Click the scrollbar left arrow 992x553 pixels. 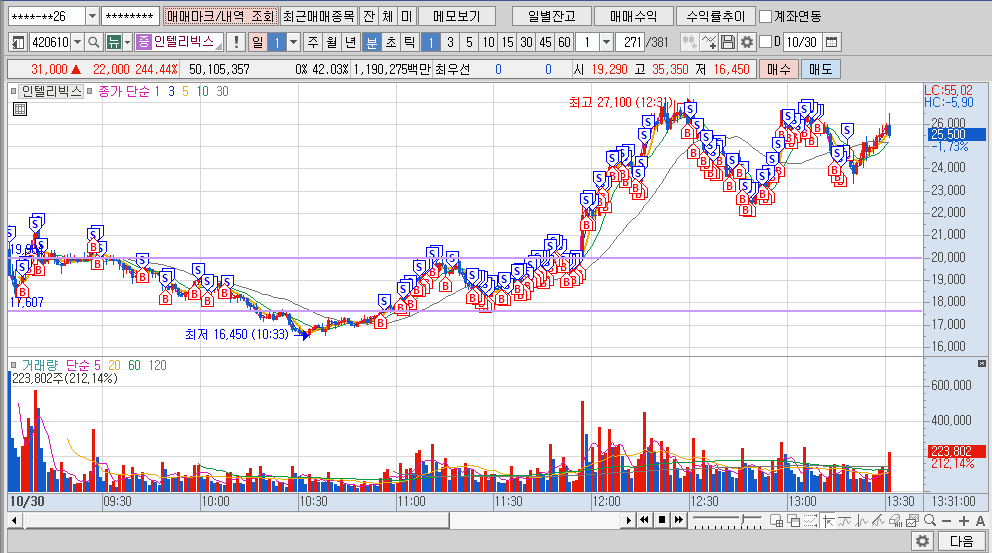point(15,520)
